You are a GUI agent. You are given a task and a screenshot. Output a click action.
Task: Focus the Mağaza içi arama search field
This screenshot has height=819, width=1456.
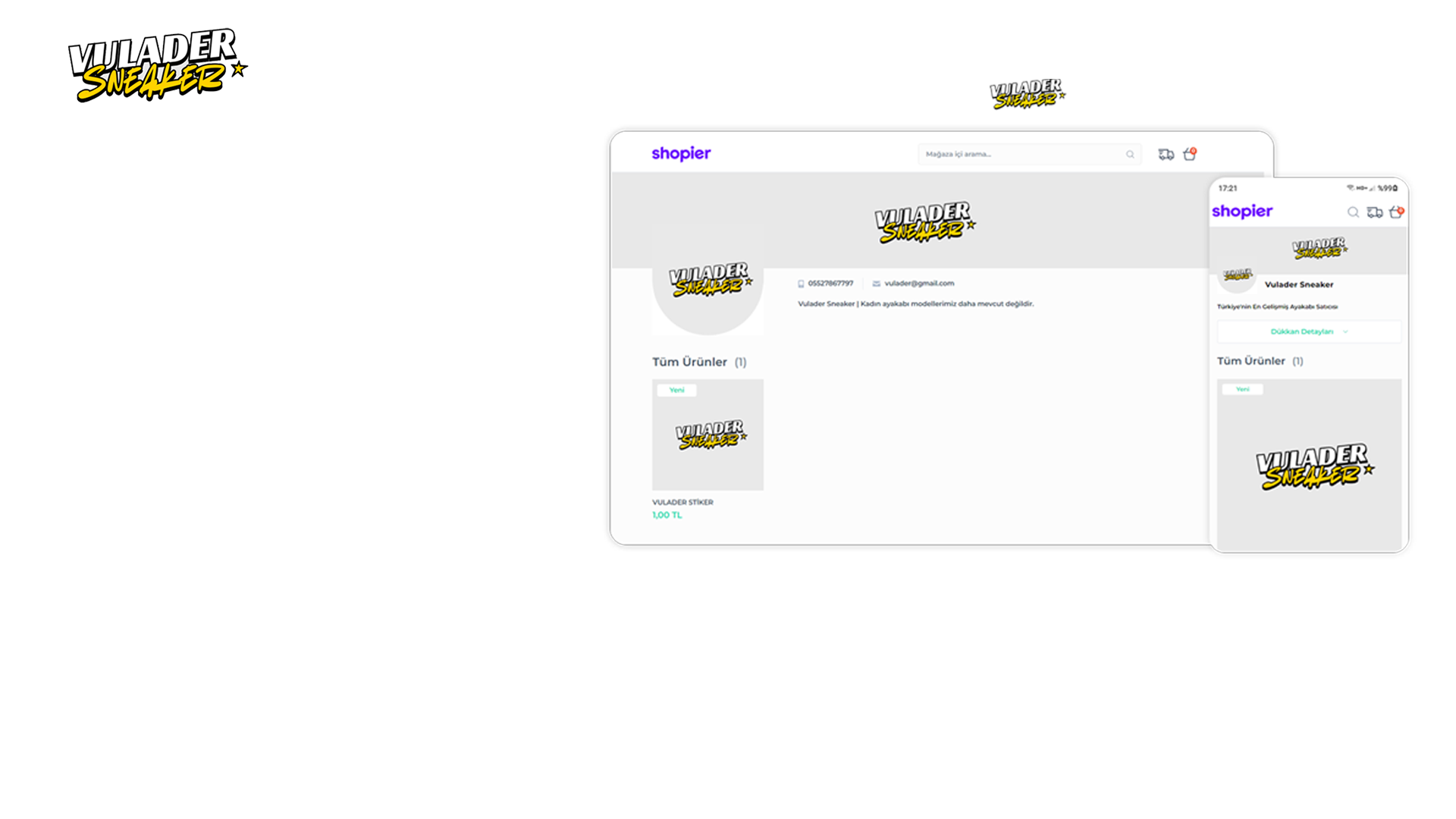coord(1029,155)
